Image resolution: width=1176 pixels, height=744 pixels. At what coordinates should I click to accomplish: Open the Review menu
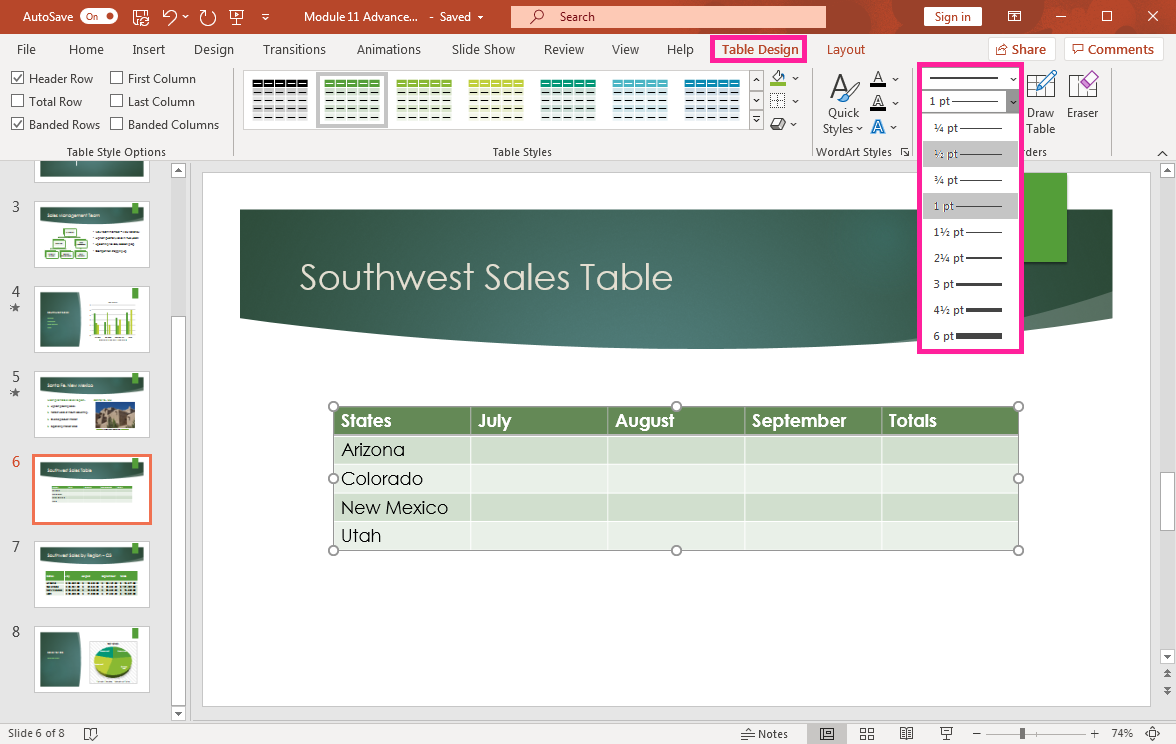[563, 49]
